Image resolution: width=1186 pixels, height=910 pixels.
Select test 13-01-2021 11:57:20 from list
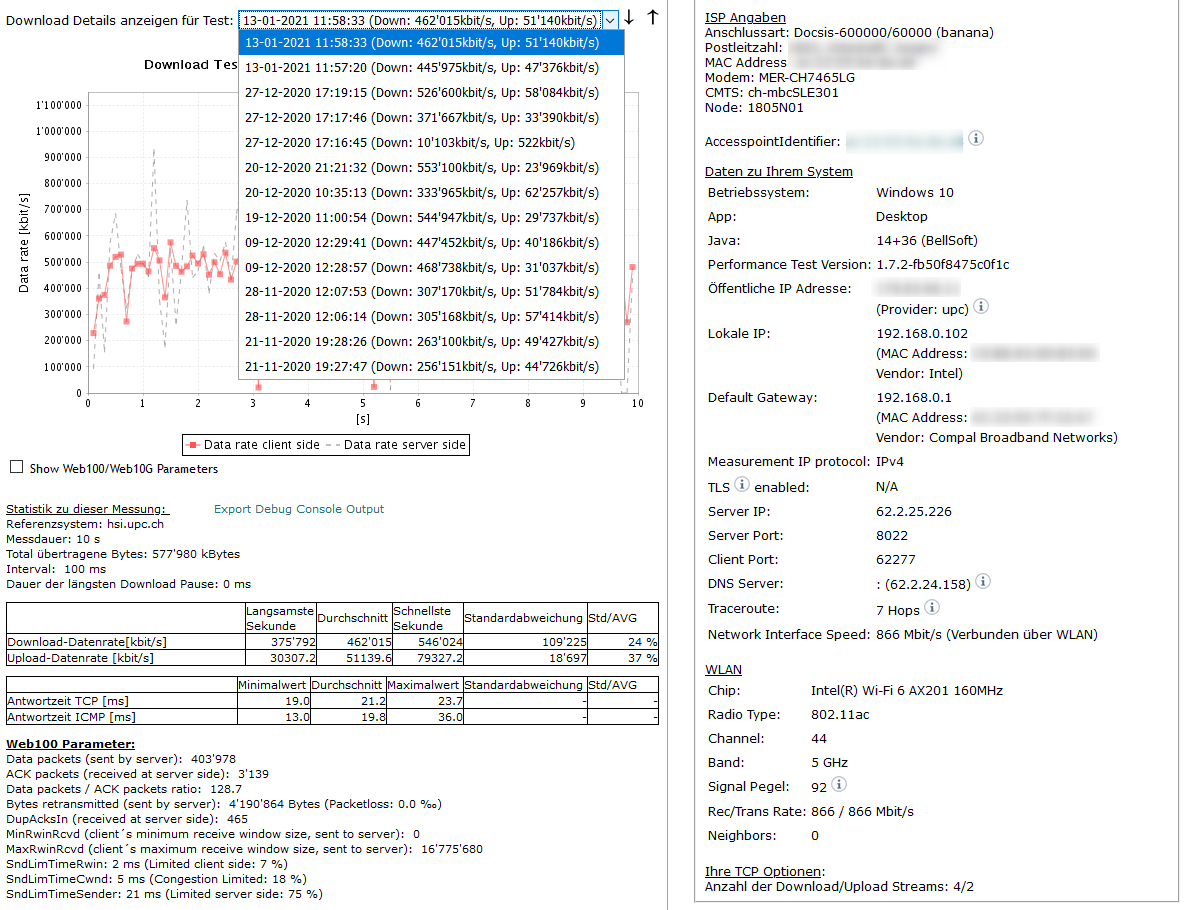point(421,68)
